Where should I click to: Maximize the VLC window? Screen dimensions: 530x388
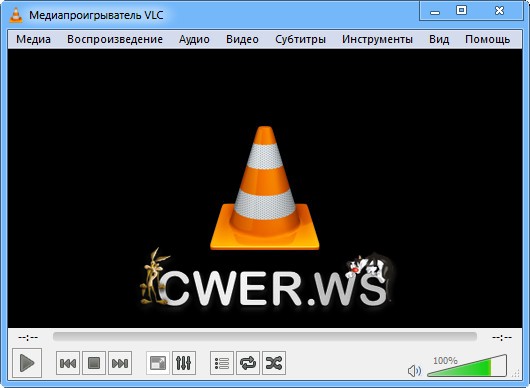[x=461, y=11]
